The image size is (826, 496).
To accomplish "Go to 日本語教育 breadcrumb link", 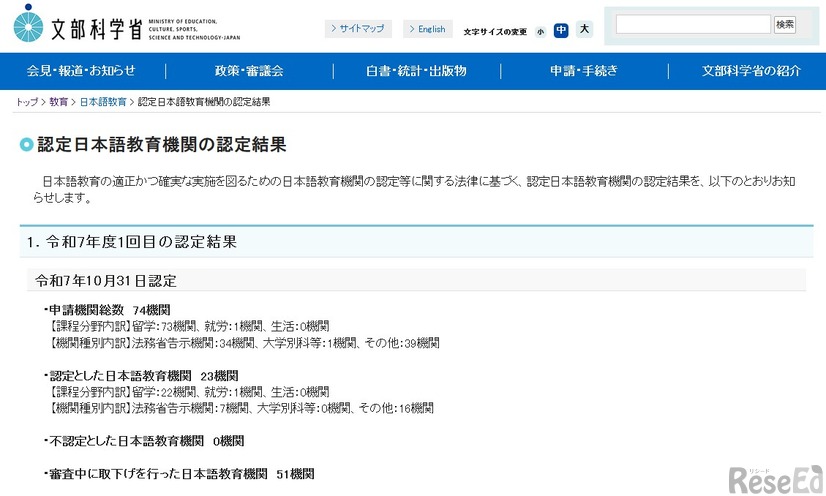I will tap(103, 102).
